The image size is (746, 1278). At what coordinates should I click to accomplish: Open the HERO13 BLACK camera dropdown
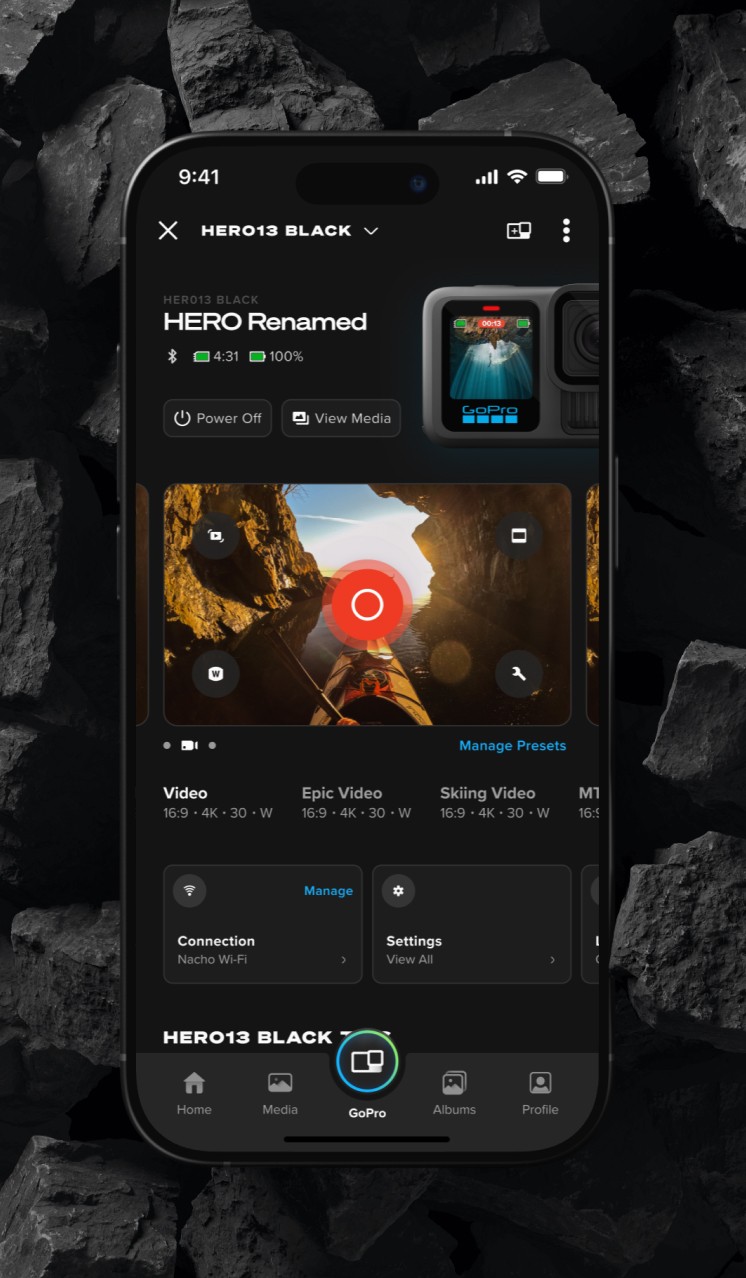289,231
